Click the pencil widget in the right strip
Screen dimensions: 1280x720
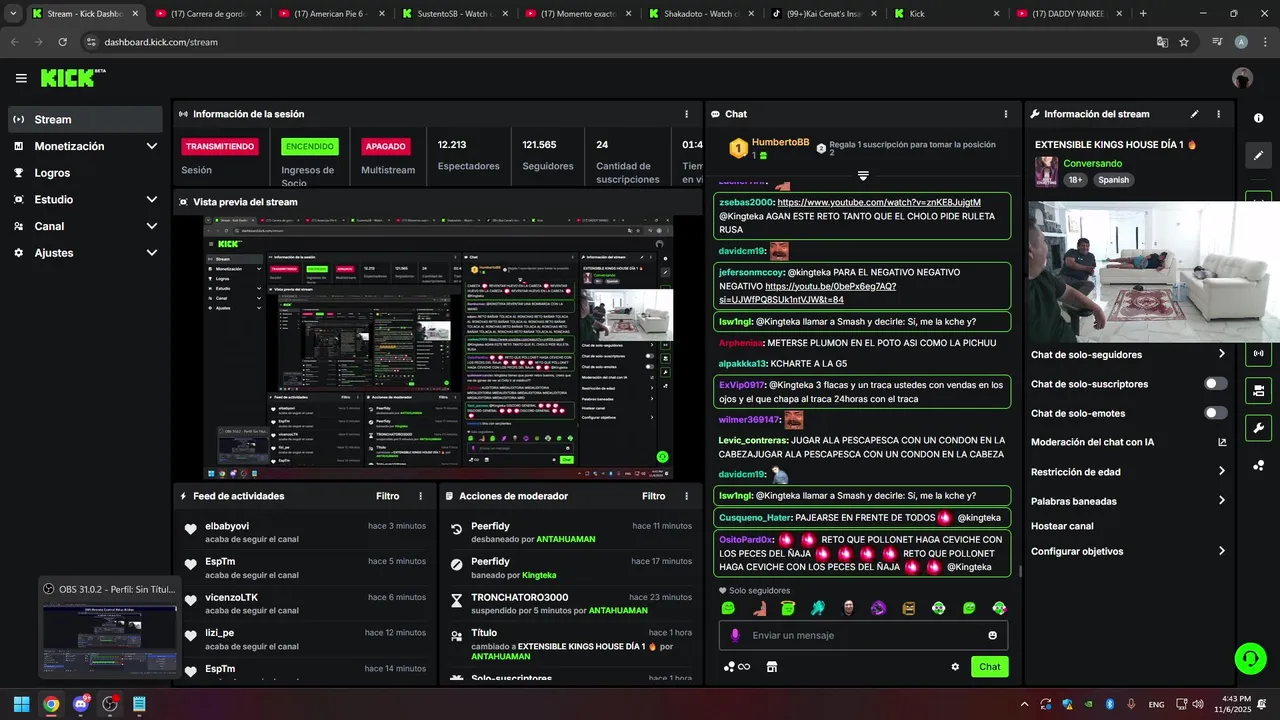(1258, 155)
